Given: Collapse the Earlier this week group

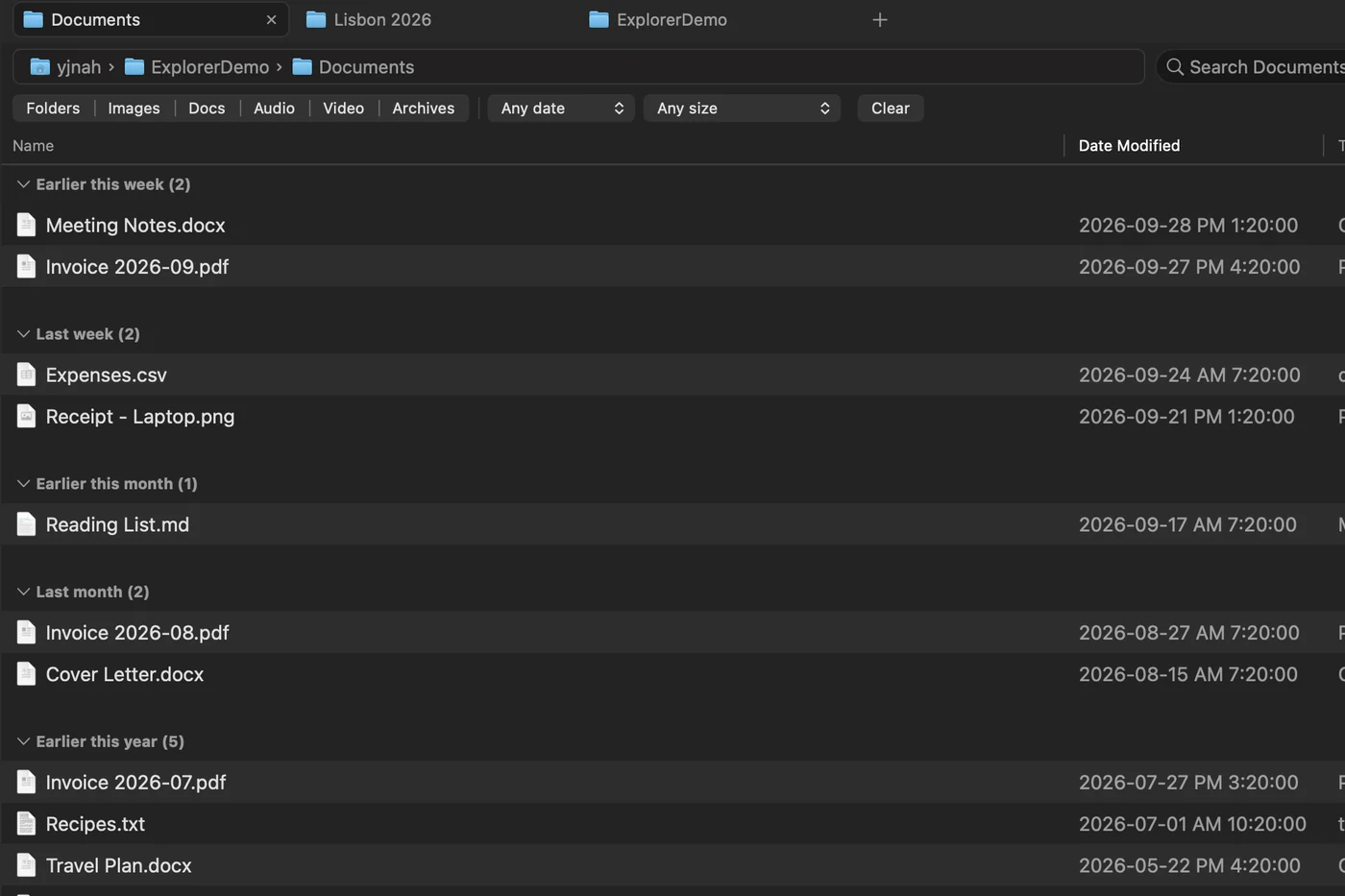Looking at the screenshot, I should pyautogui.click(x=23, y=184).
